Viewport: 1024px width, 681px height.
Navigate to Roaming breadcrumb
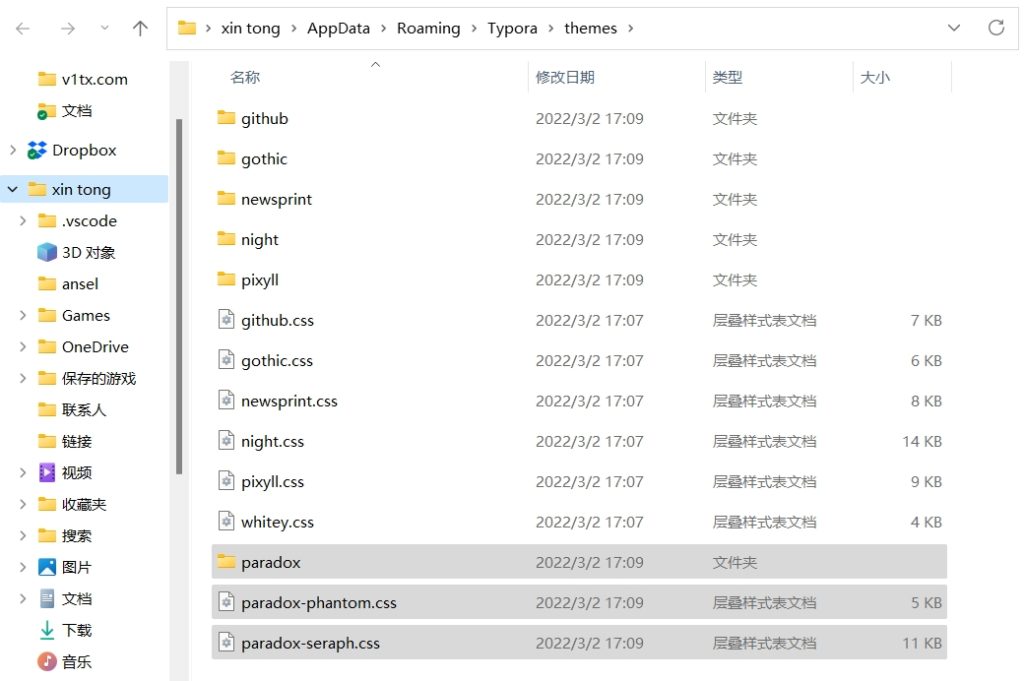click(x=428, y=28)
